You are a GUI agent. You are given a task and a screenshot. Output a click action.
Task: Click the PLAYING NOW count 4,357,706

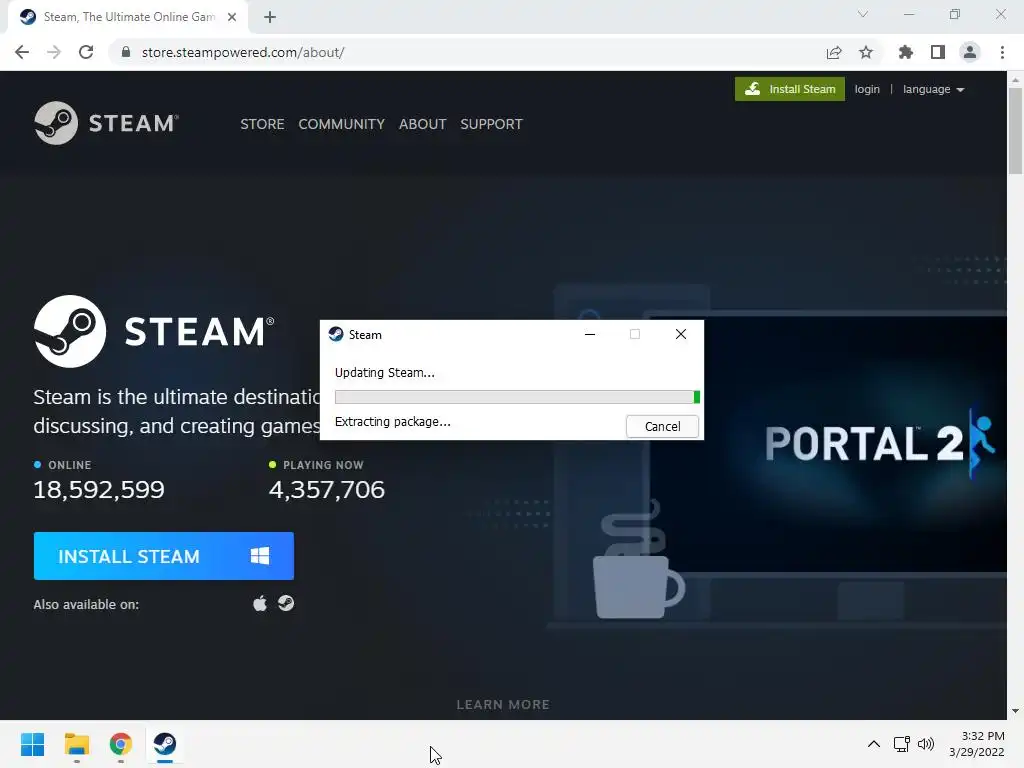(x=327, y=489)
